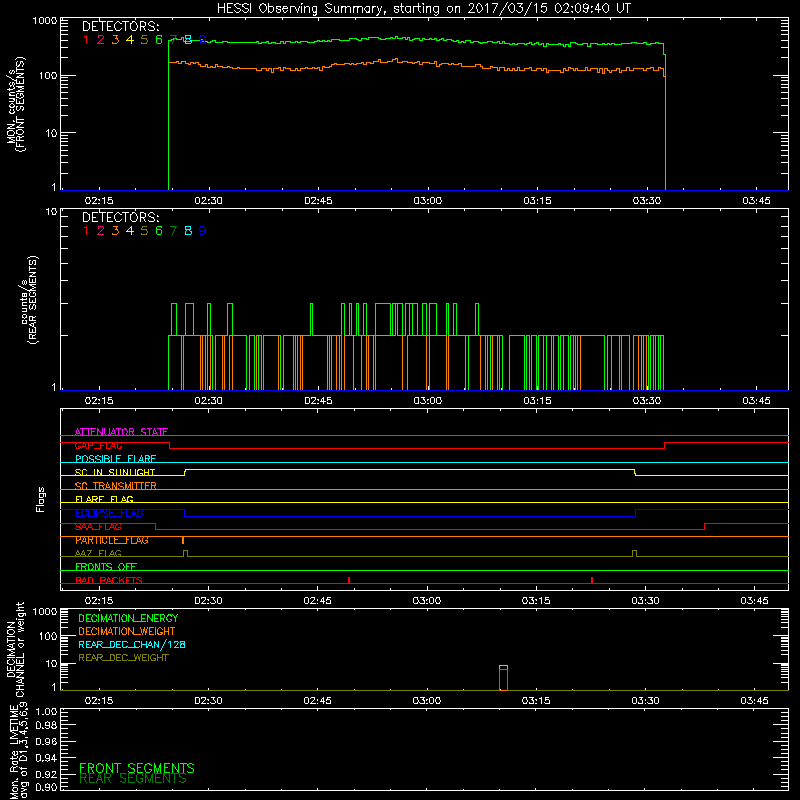Click detector 8 in rear segments legend
Screen dimensions: 800x800
188,231
